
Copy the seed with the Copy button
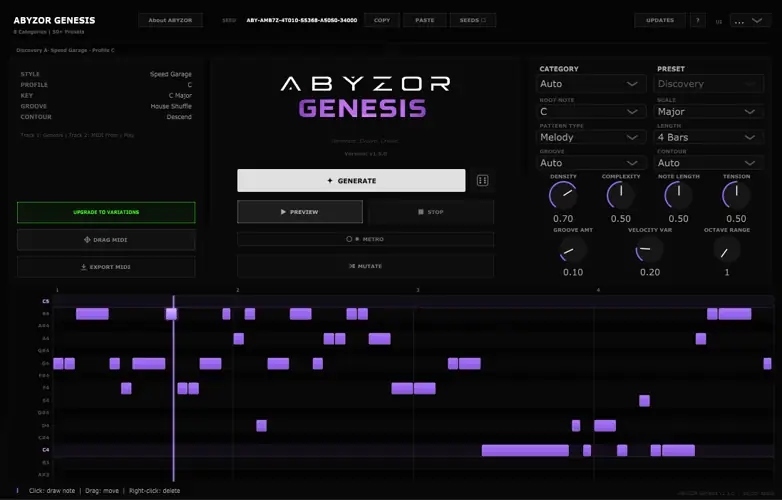click(382, 20)
